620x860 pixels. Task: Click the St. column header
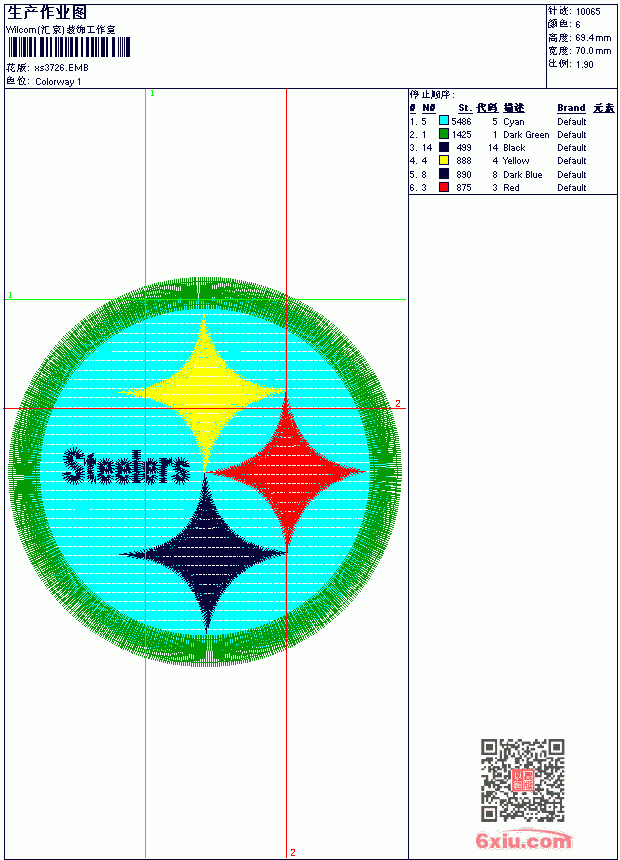pos(465,108)
